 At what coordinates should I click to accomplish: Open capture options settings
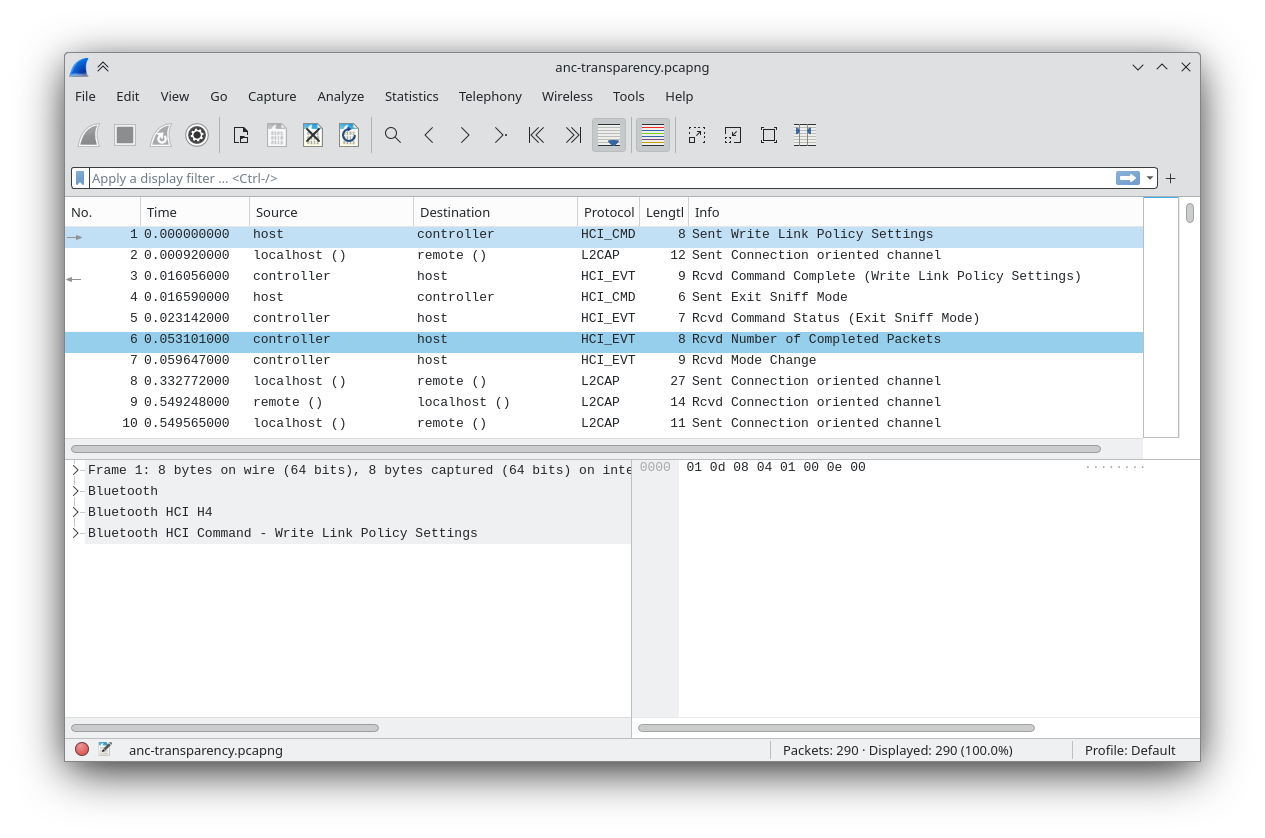tap(197, 135)
